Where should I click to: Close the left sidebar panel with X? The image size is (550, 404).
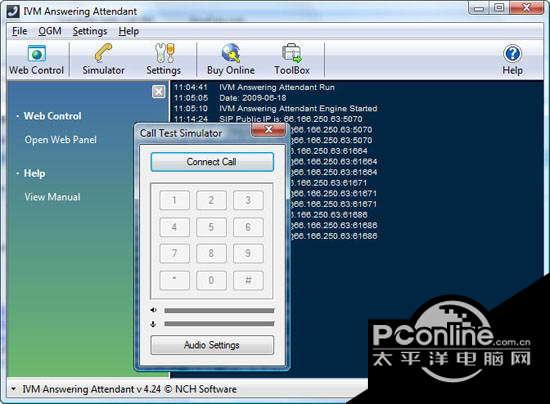[159, 92]
